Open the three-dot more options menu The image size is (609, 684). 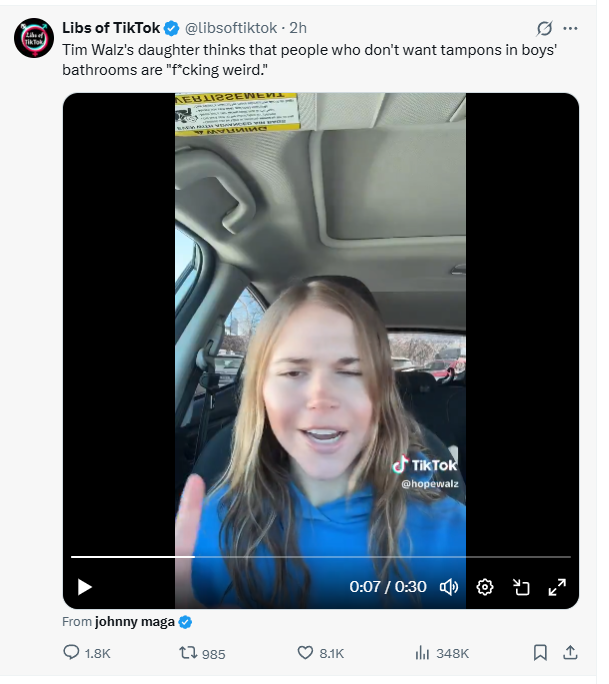coord(570,29)
